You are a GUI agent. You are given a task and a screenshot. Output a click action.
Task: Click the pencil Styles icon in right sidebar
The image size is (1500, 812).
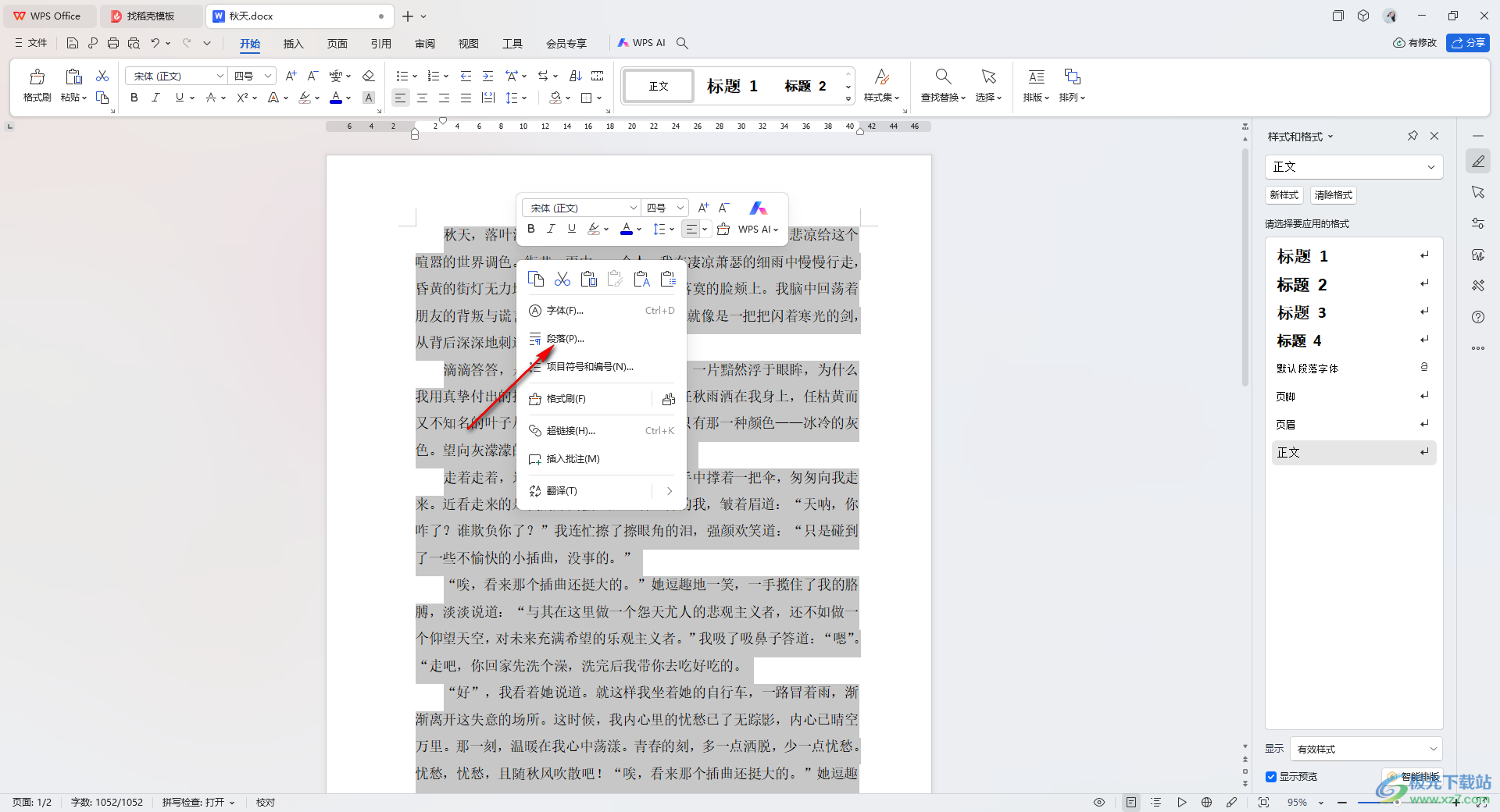(1478, 162)
